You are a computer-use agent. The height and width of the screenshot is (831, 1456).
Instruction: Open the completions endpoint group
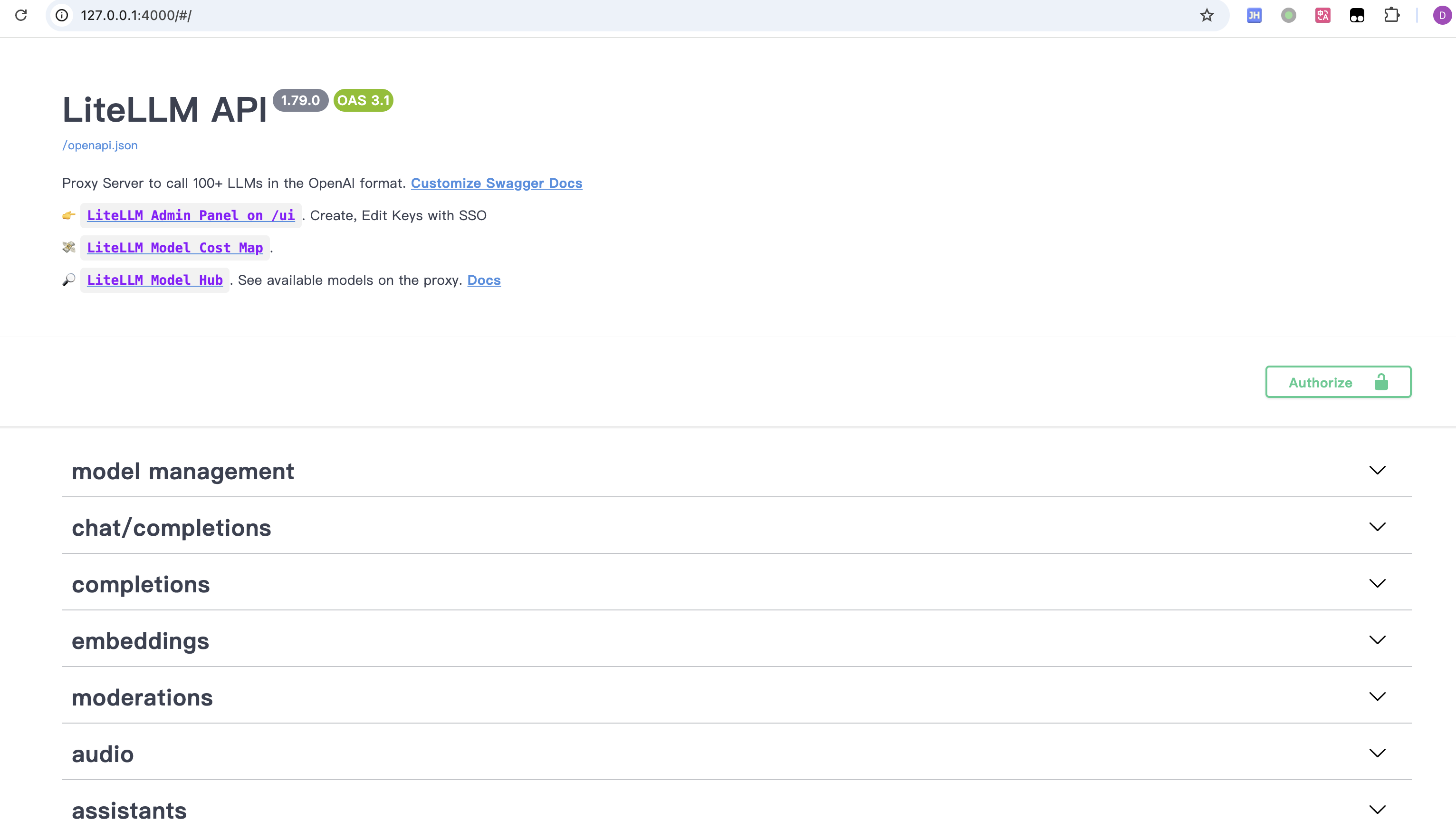(x=141, y=584)
